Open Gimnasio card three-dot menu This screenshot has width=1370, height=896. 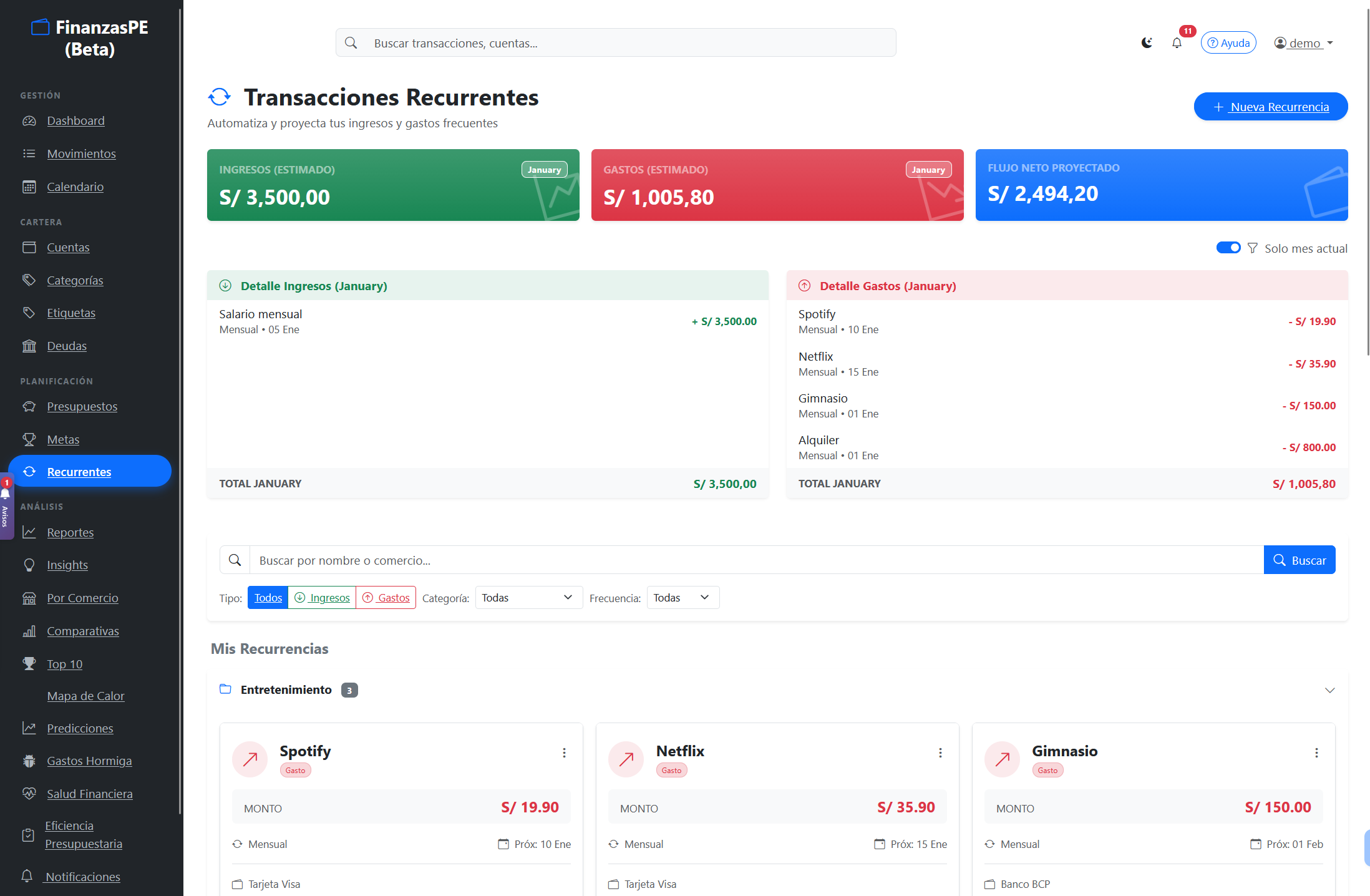1316,753
